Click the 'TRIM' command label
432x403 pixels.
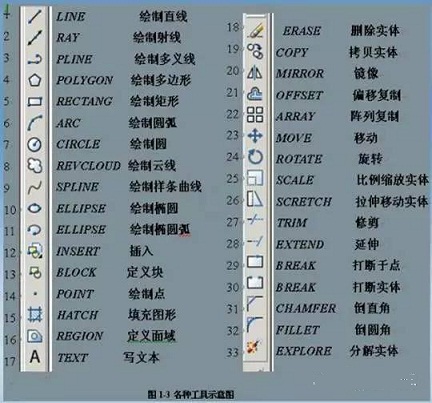(x=292, y=223)
